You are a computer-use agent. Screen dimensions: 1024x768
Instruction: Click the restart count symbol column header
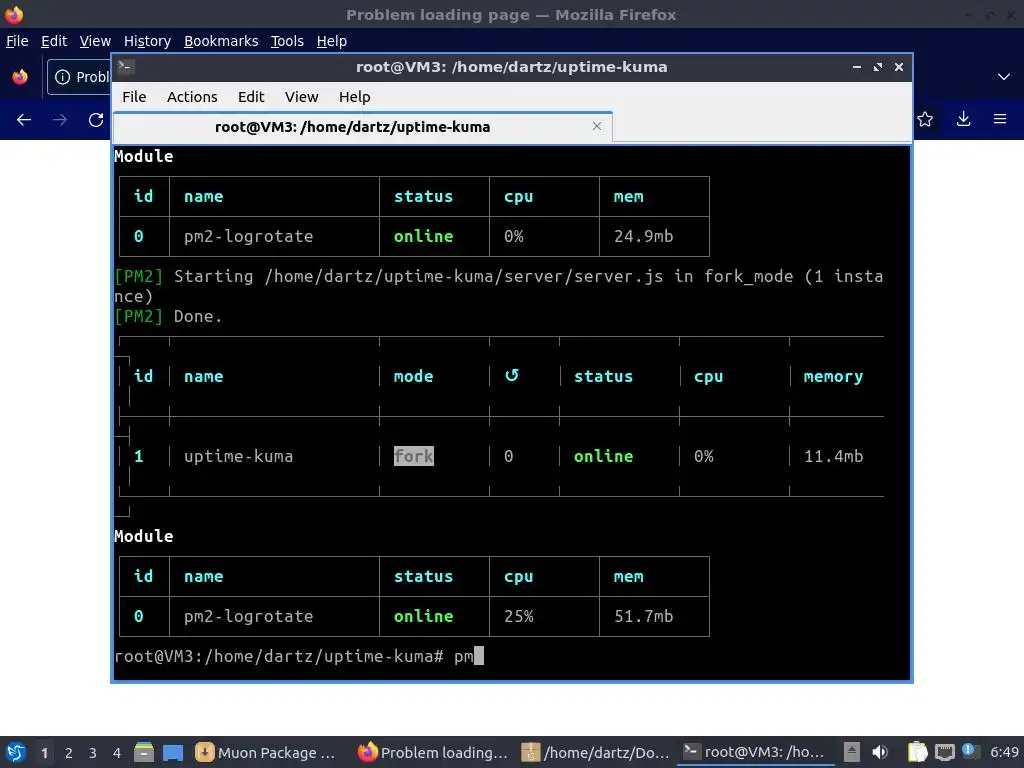click(512, 376)
